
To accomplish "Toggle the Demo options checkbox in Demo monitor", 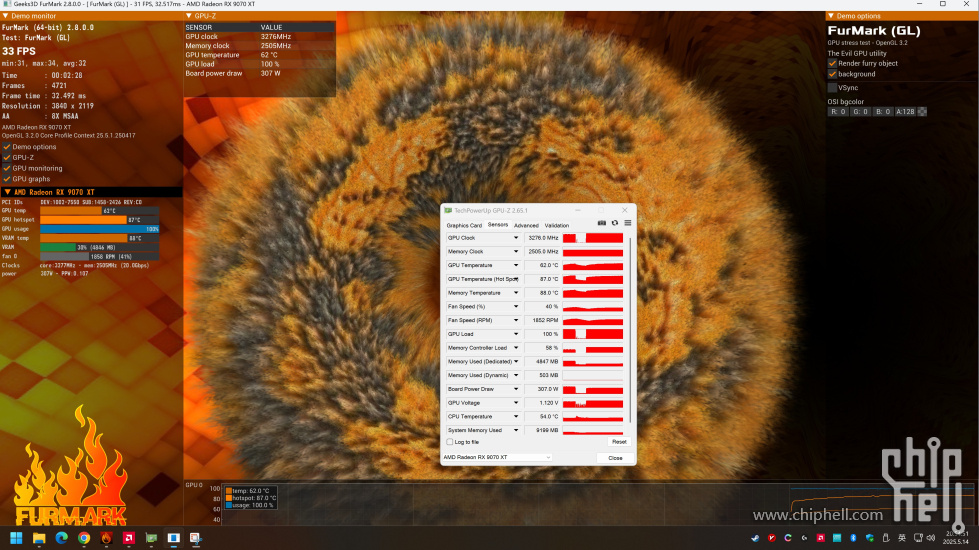I will [x=7, y=147].
